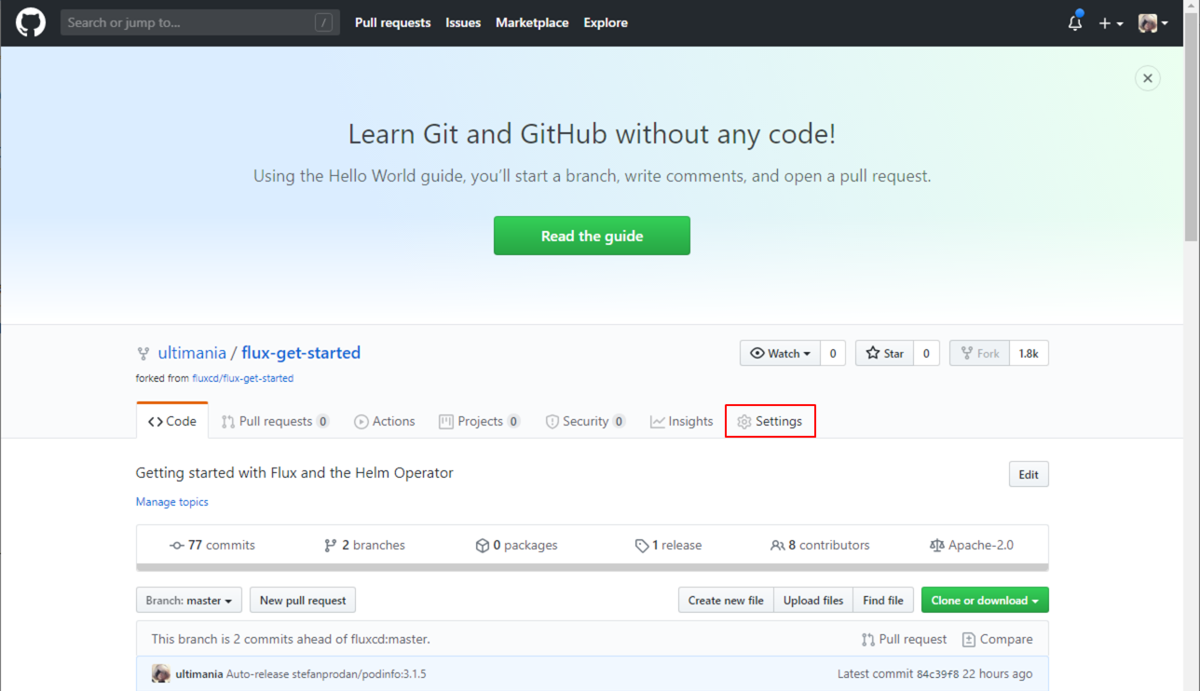Screen dimensions: 1200x691
Task: Open the GitHub logo home link
Action: pos(31,22)
